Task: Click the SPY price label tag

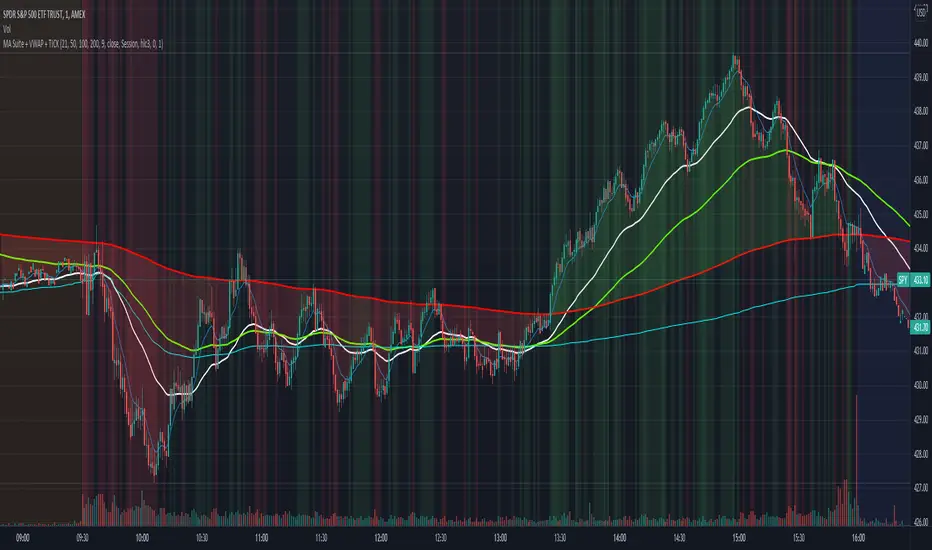Action: point(903,279)
